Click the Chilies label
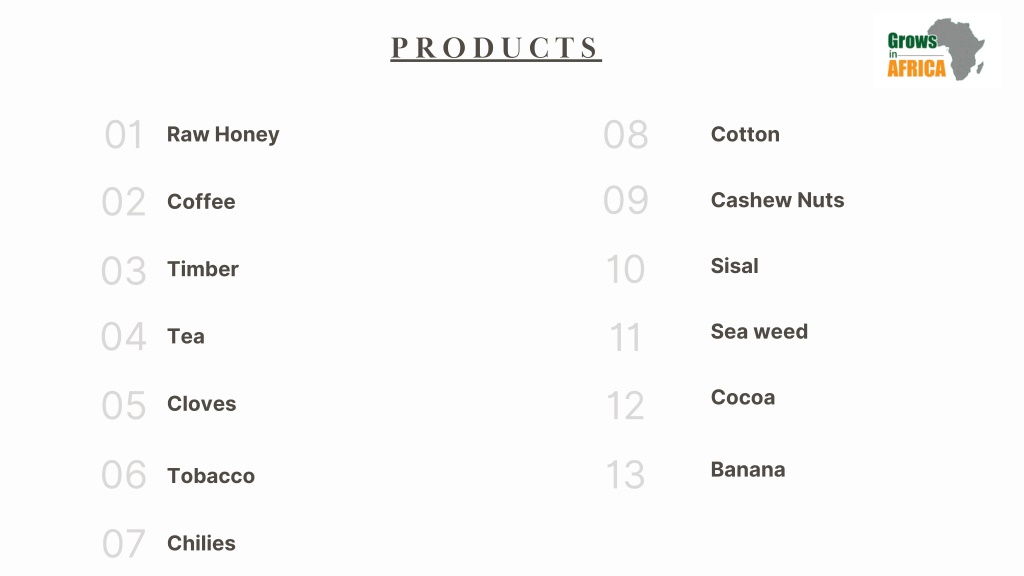The height and width of the screenshot is (576, 1024). click(201, 543)
